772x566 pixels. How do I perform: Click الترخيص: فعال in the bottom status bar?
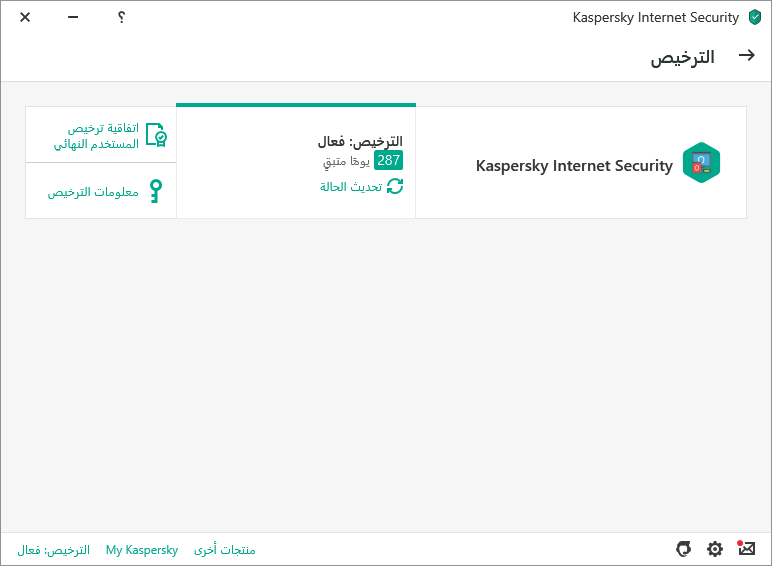pos(53,550)
